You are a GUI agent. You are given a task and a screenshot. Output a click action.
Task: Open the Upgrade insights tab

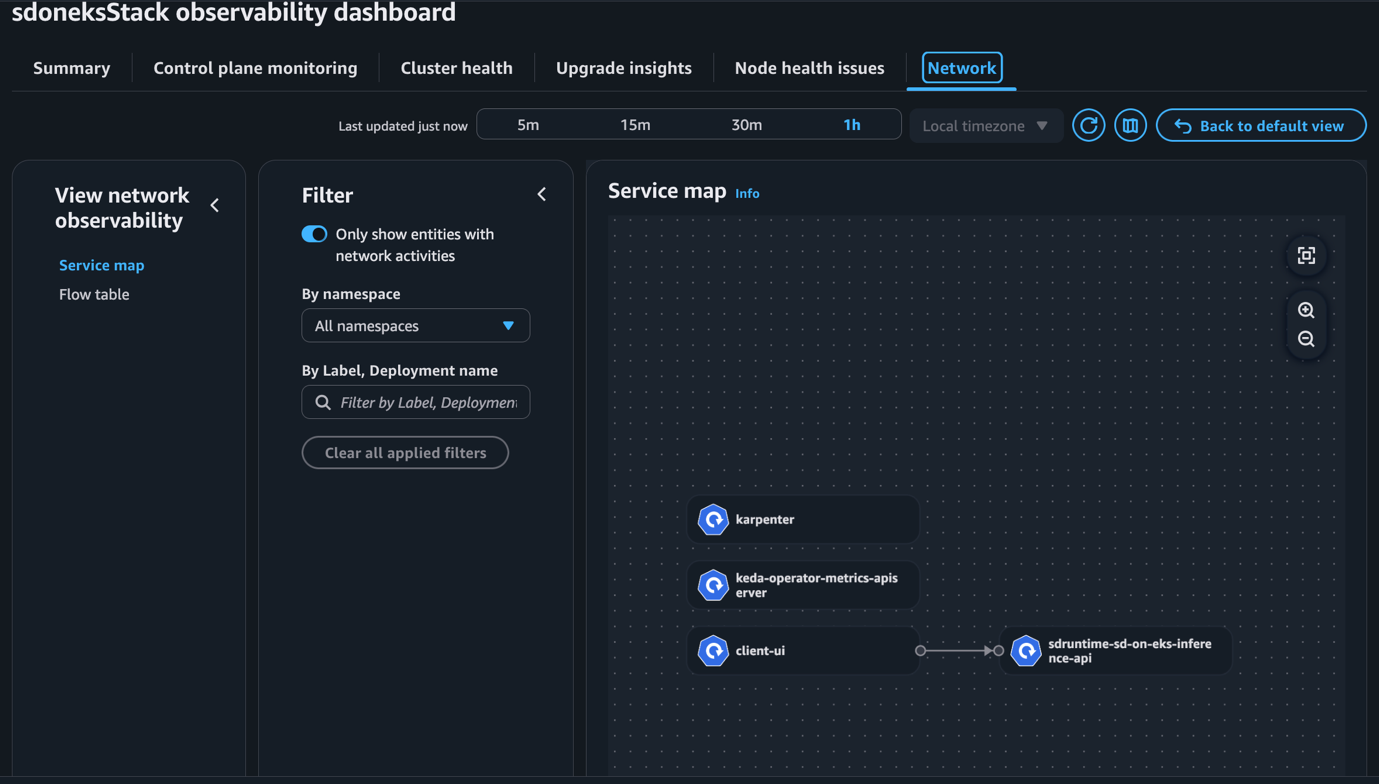623,68
